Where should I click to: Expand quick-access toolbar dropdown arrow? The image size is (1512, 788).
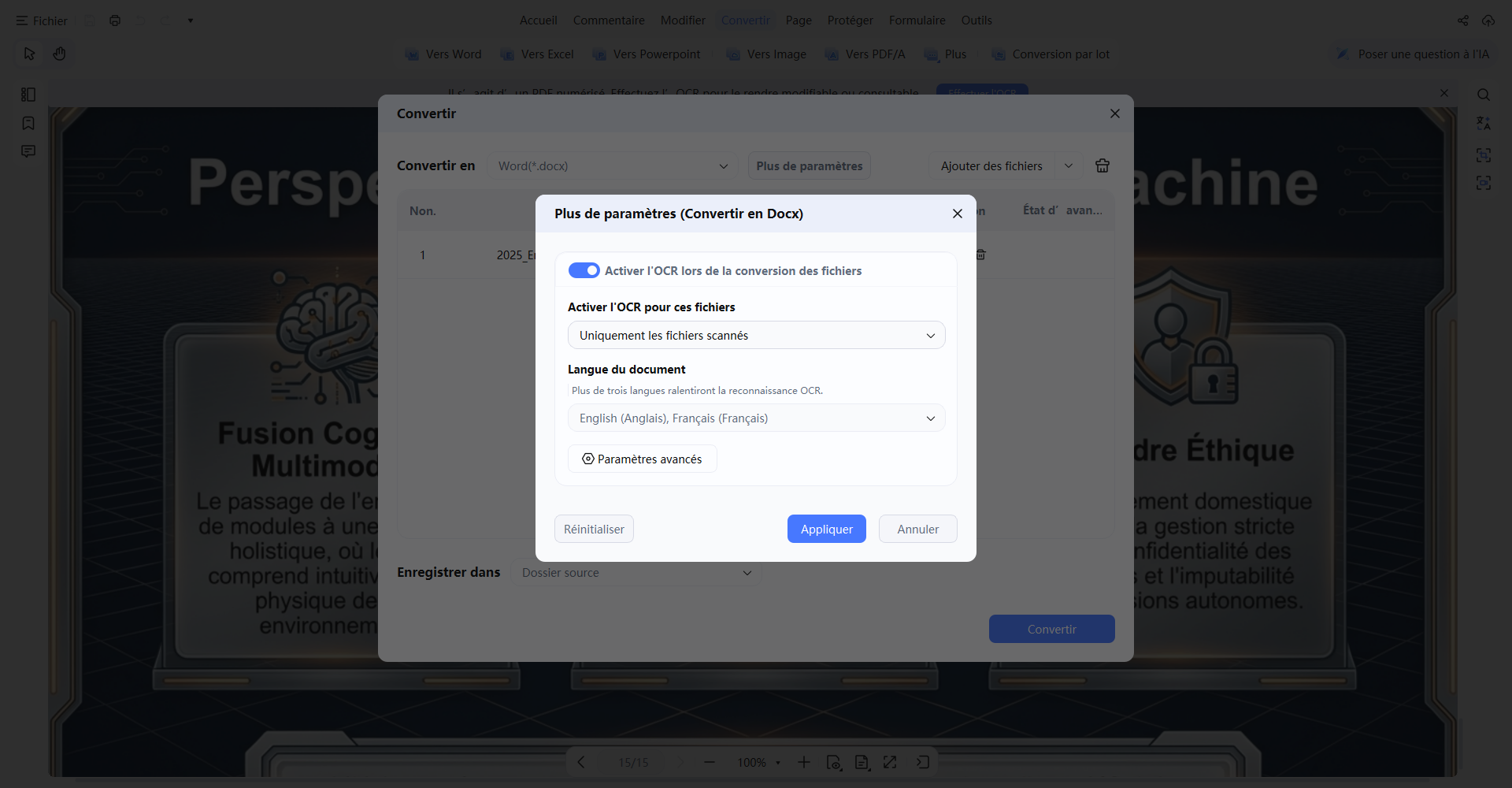191,20
